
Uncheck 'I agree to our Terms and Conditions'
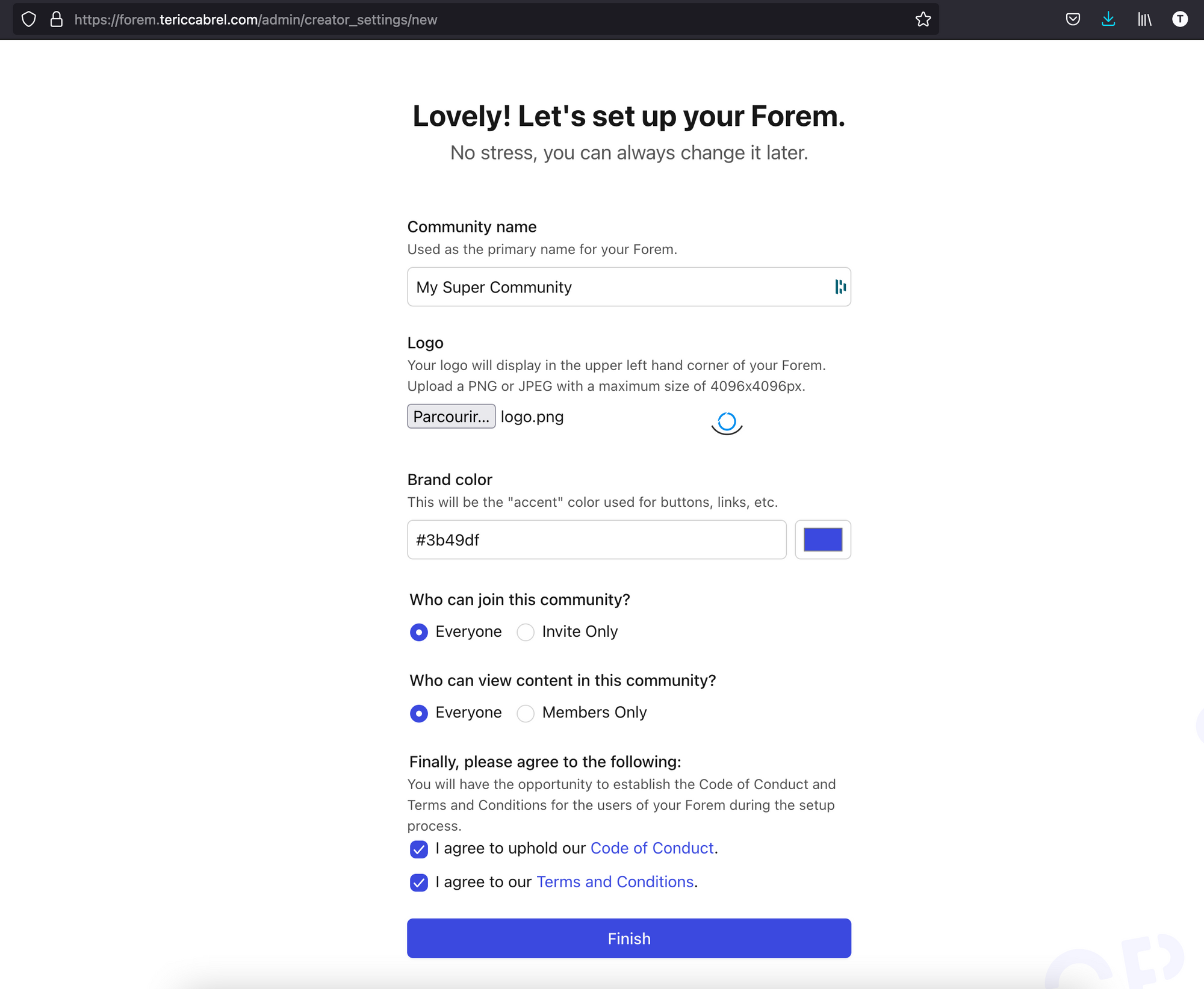(418, 882)
